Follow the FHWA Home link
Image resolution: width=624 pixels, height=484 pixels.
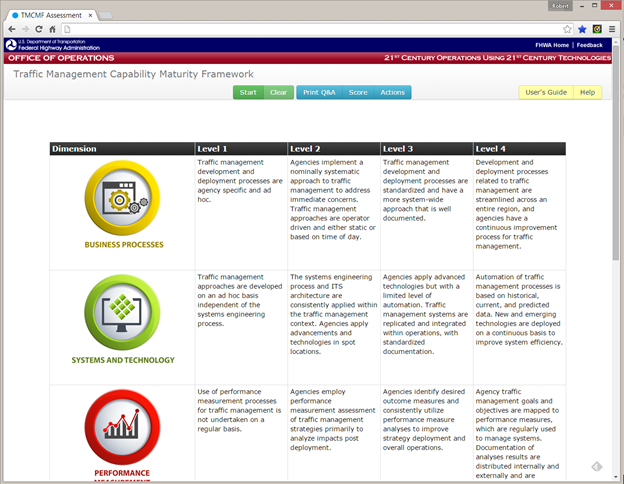click(552, 45)
